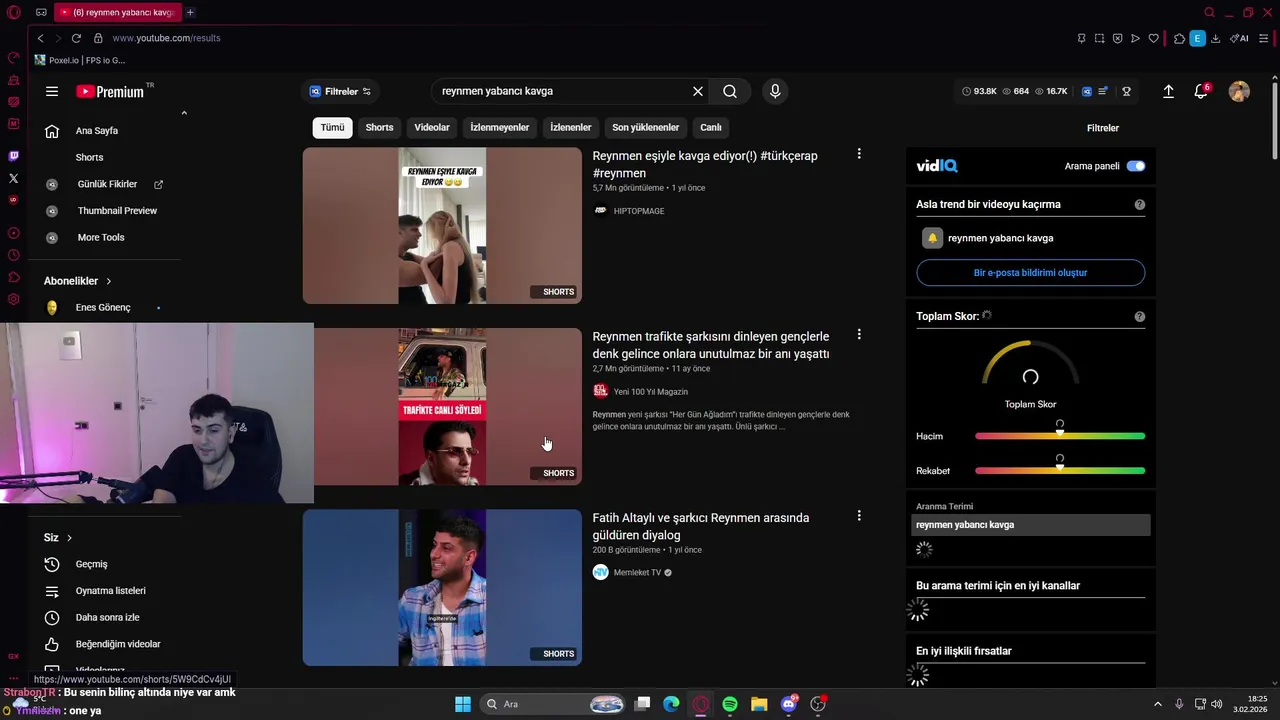Open the YouTube upload arrow icon

coord(1168,91)
